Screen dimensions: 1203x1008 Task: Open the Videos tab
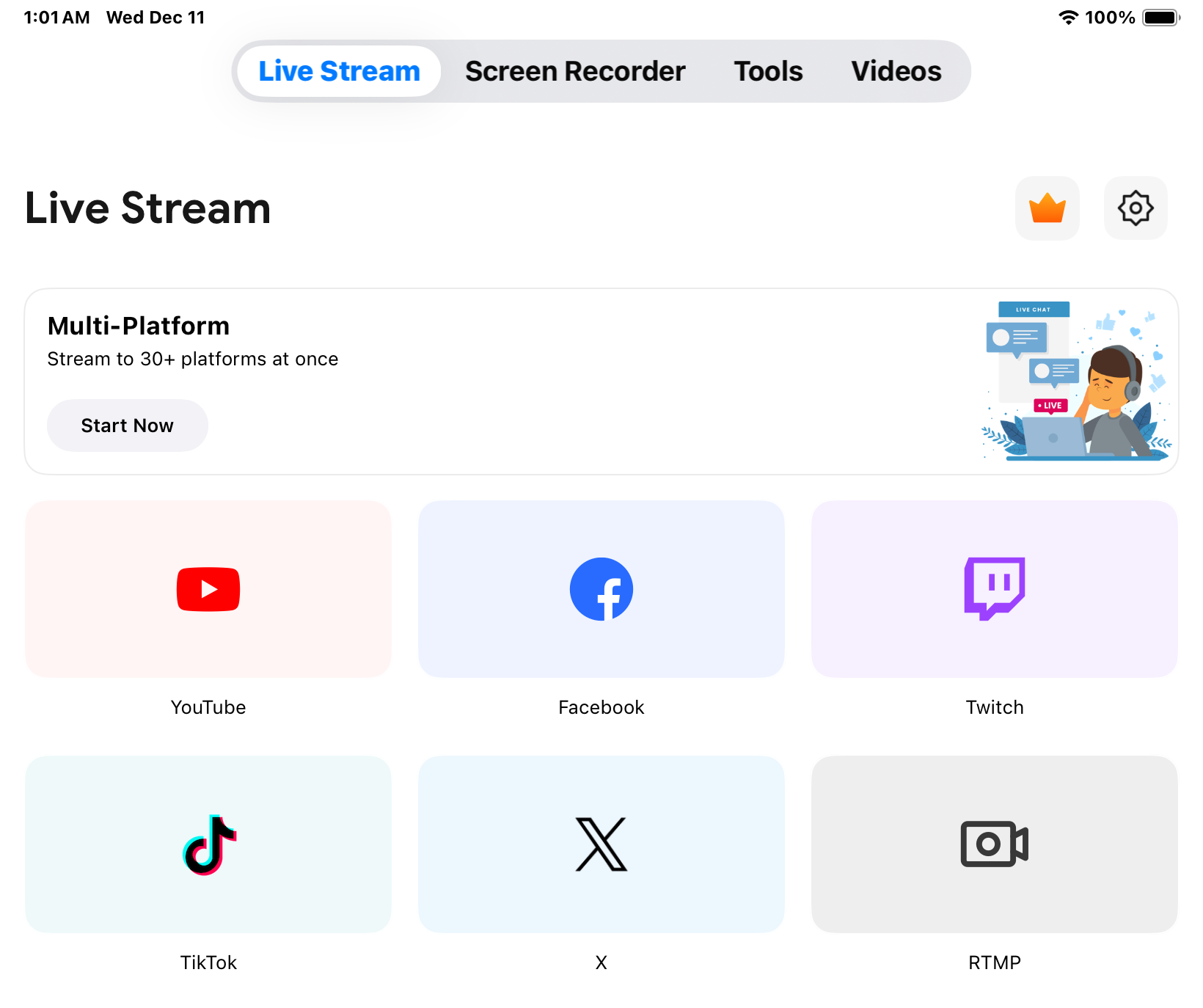(896, 71)
